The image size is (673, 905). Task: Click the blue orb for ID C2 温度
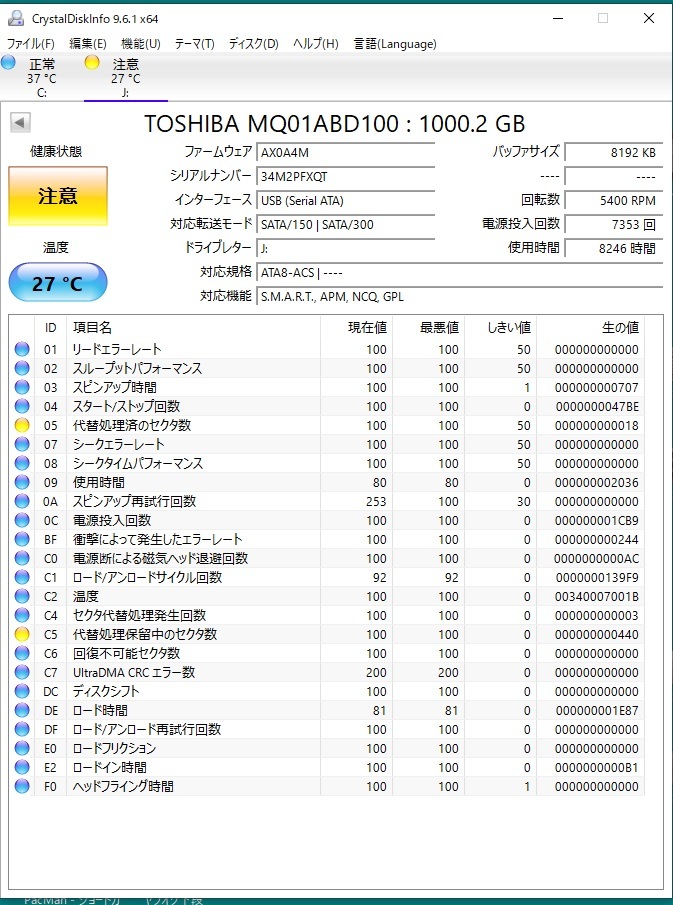click(22, 597)
